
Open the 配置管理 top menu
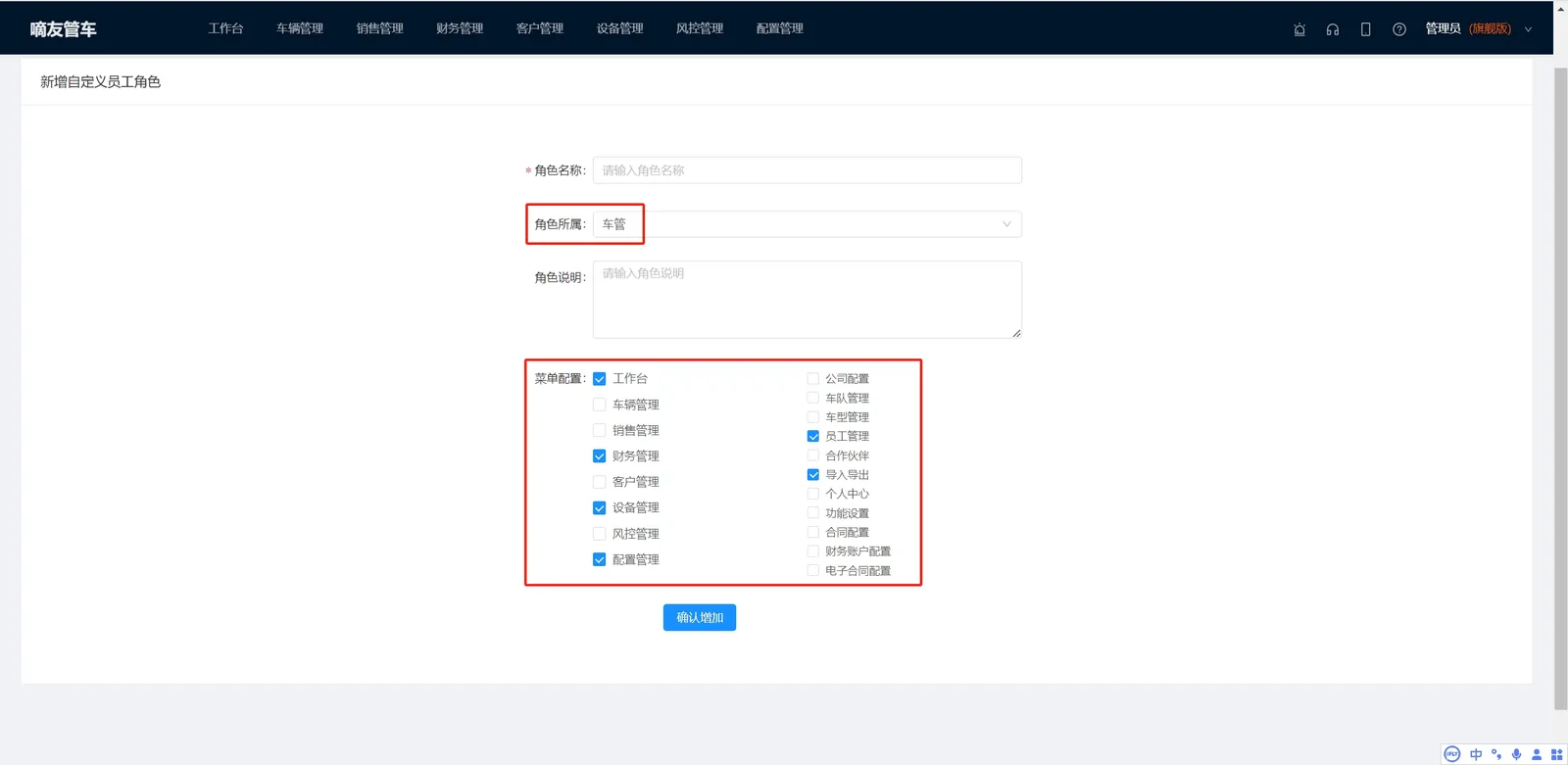[x=780, y=28]
